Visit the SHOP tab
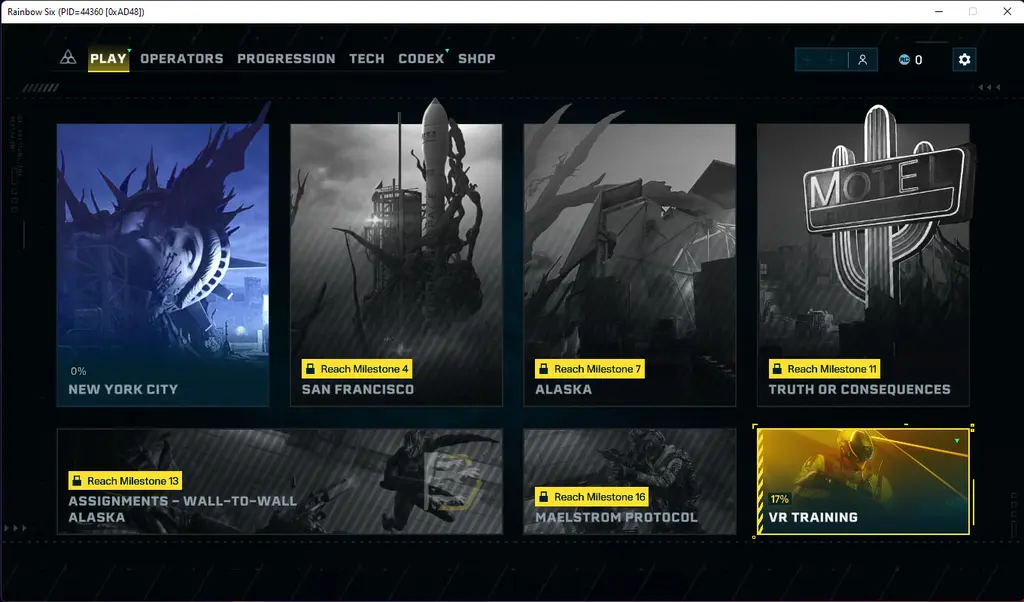The image size is (1024, 602). [x=477, y=59]
